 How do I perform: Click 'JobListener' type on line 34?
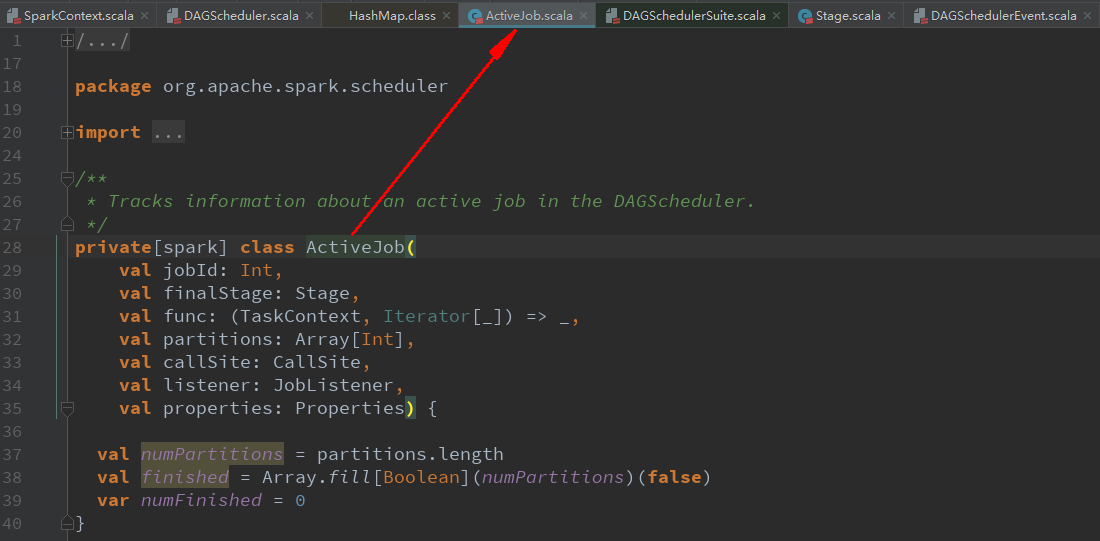334,385
